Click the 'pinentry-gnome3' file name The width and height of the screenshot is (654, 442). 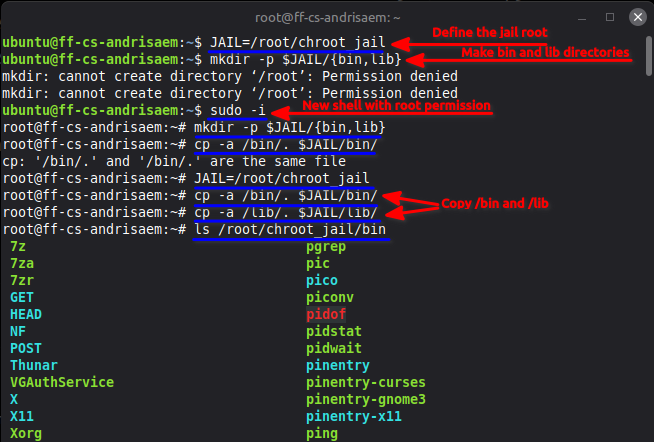pyautogui.click(x=366, y=400)
